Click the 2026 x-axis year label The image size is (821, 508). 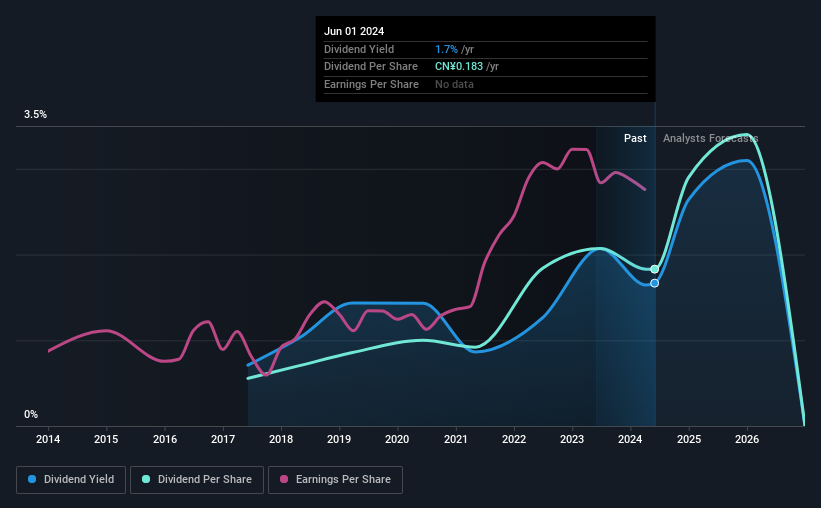click(x=747, y=439)
